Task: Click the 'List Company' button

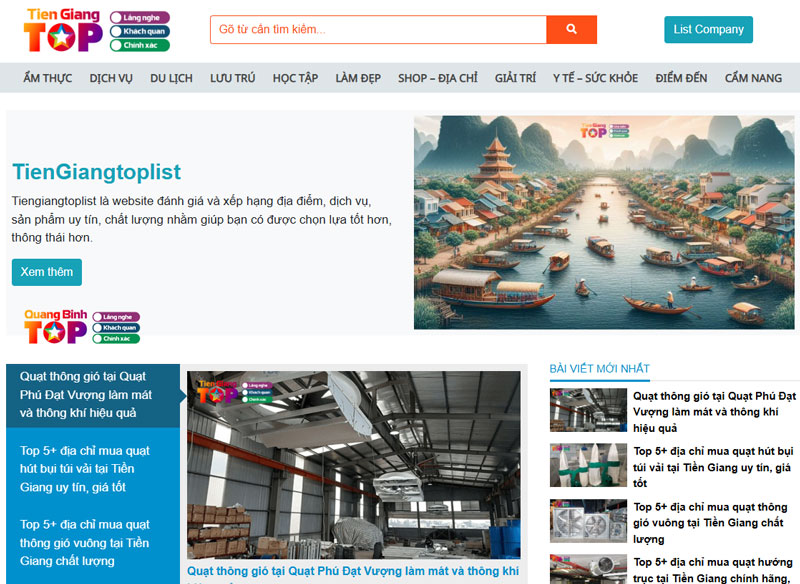Action: (708, 30)
